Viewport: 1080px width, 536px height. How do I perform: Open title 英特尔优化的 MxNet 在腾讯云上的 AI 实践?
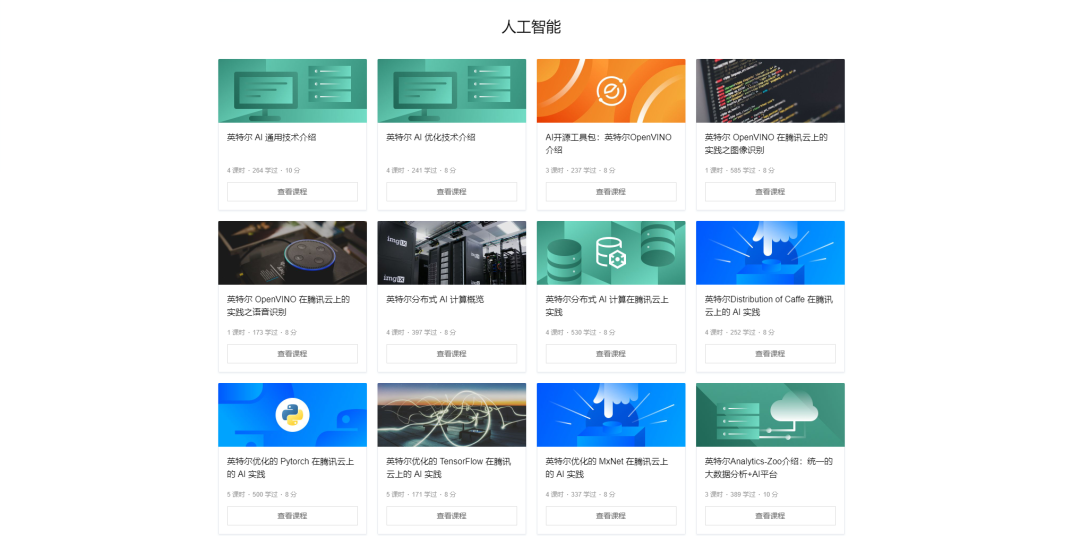coord(607,467)
